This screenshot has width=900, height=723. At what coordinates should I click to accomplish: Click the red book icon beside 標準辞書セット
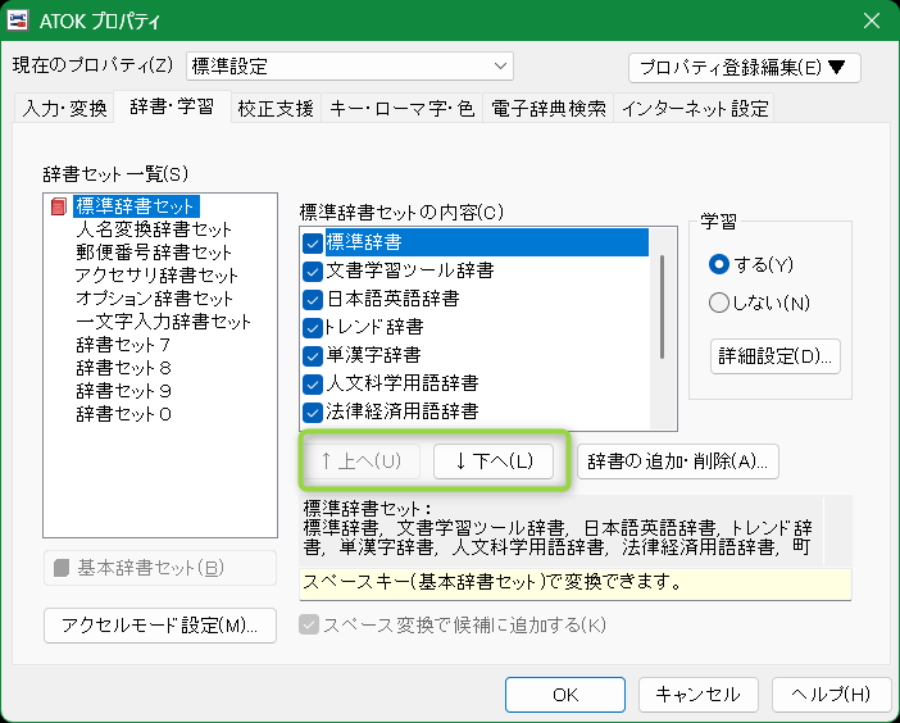coord(59,206)
